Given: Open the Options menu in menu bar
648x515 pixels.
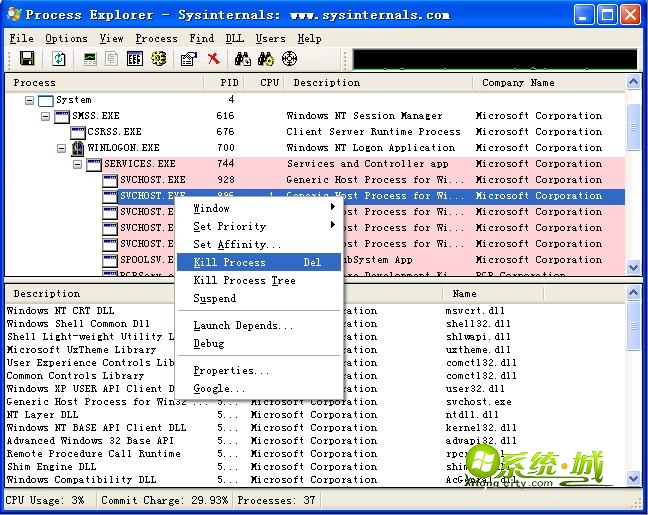Looking at the screenshot, I should [66, 38].
